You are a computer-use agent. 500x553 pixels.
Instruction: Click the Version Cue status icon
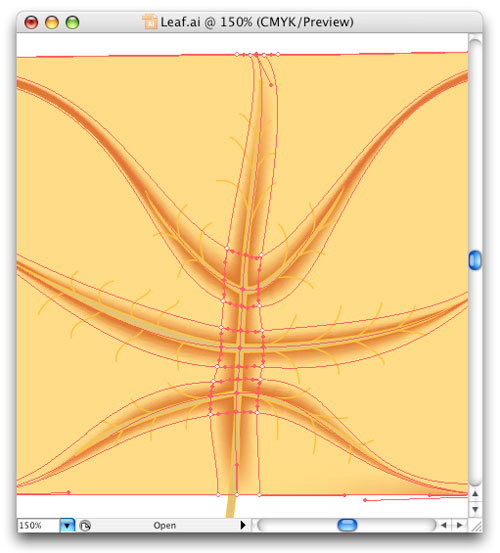click(85, 526)
